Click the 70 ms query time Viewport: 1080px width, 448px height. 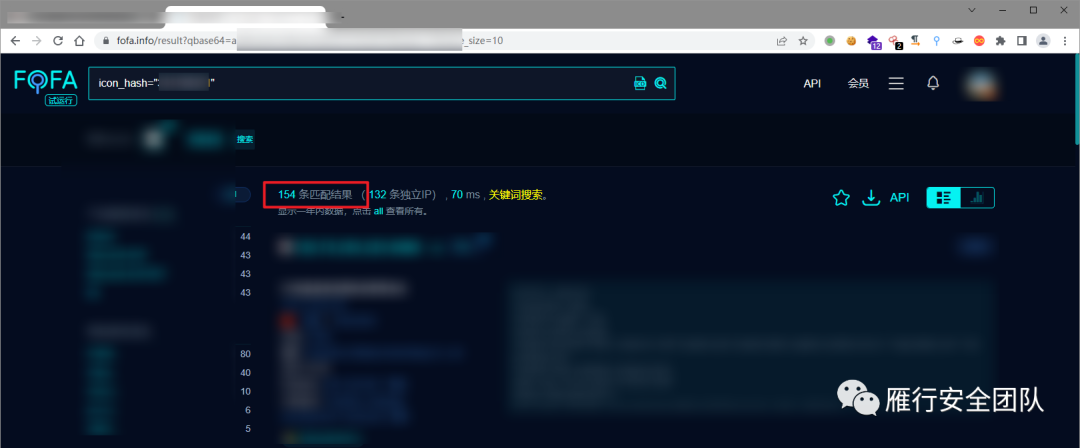click(x=466, y=195)
